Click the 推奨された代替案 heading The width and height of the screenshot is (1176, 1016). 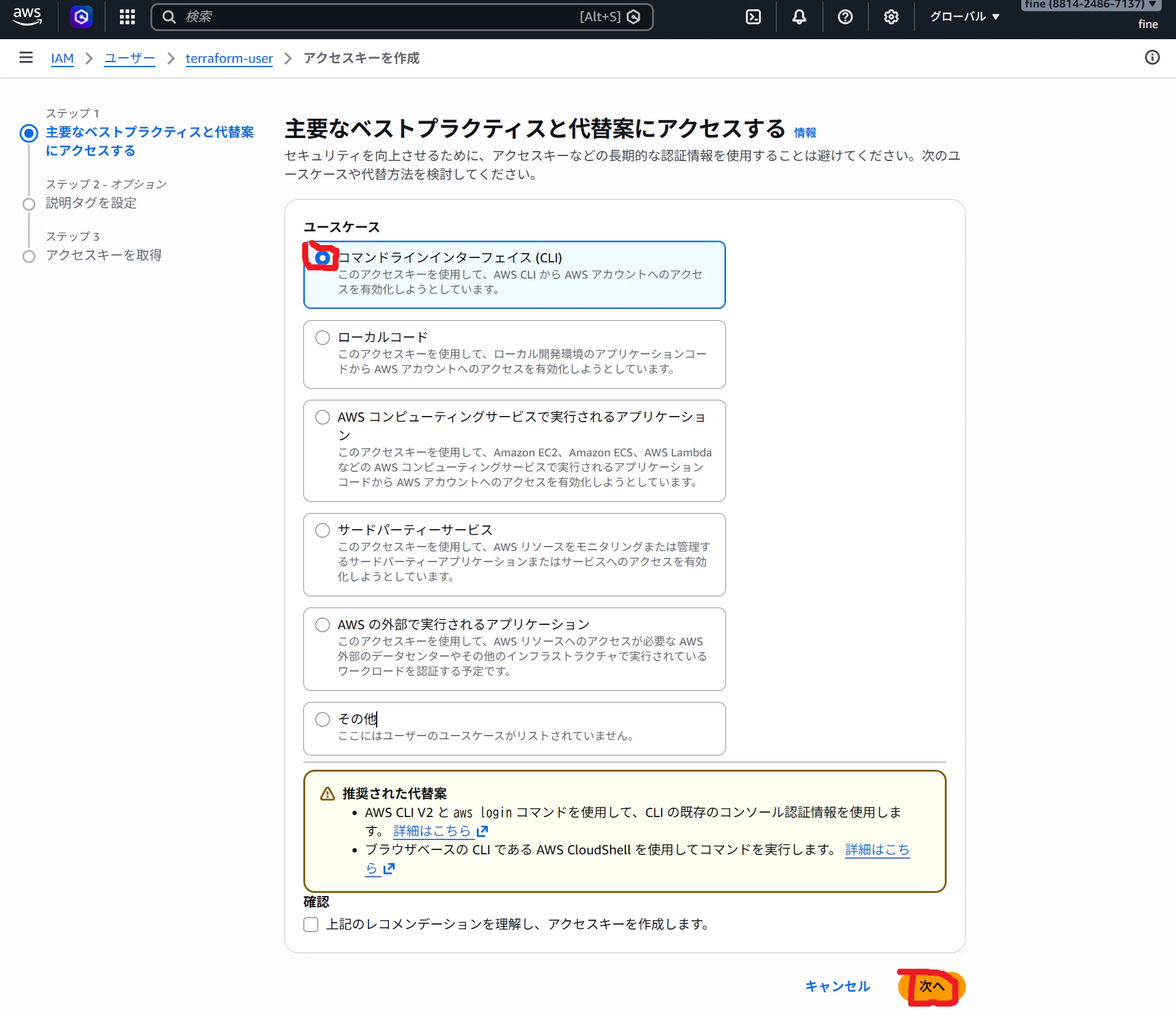[395, 793]
